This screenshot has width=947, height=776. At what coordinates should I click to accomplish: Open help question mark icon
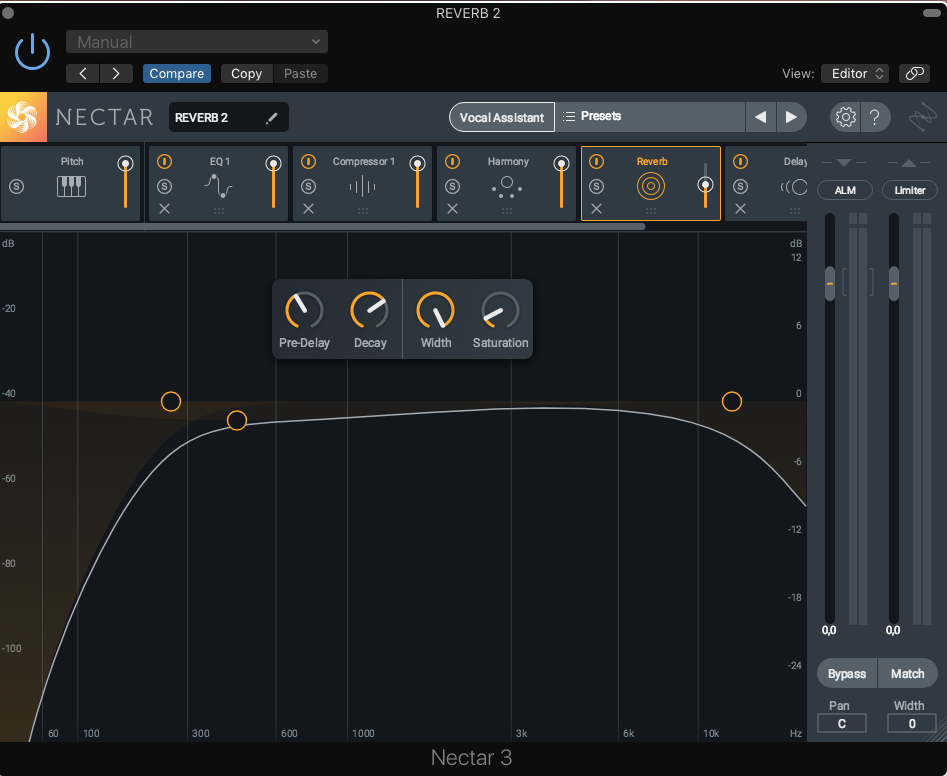[875, 117]
